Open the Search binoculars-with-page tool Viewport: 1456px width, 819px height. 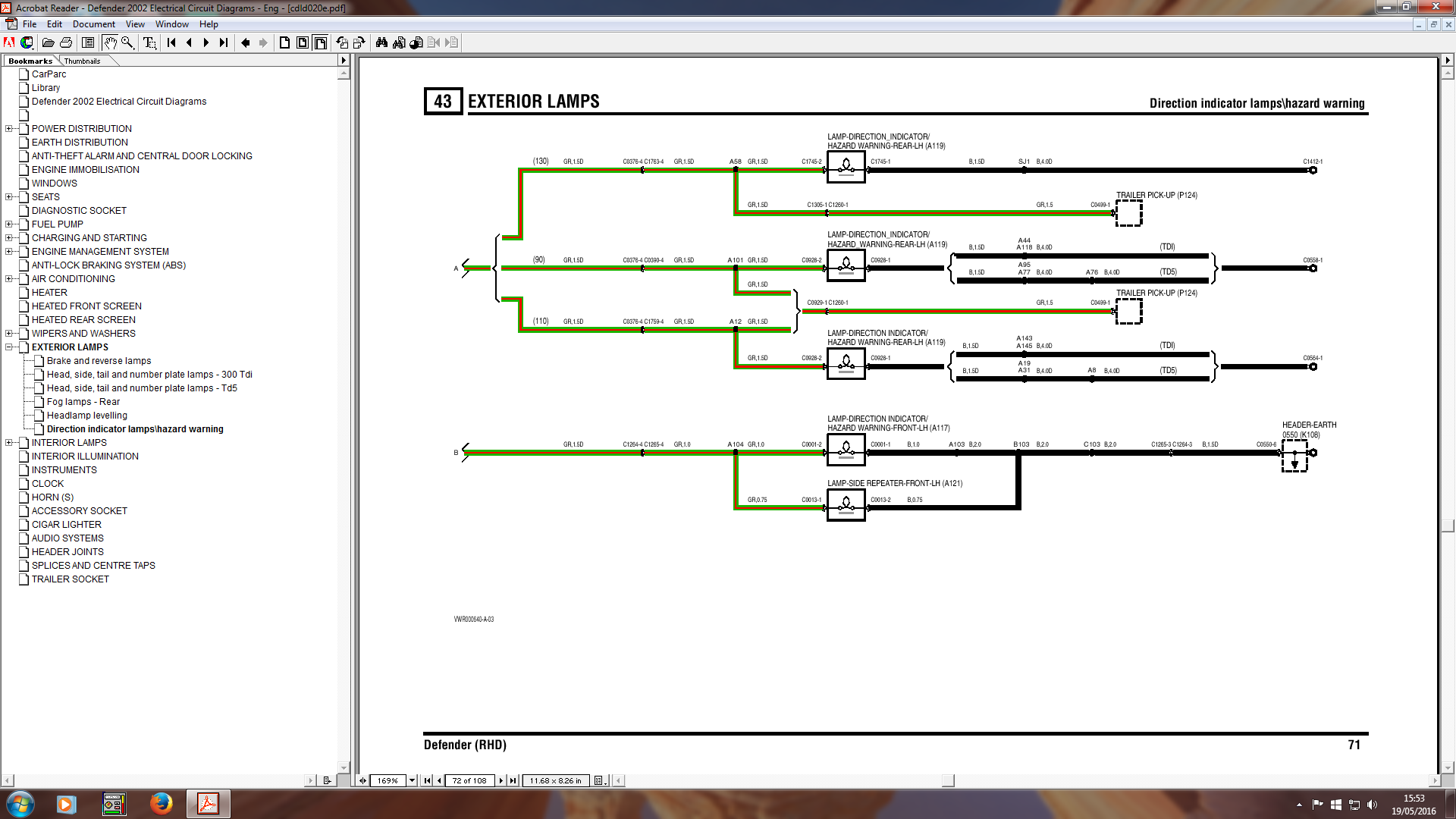(x=399, y=42)
